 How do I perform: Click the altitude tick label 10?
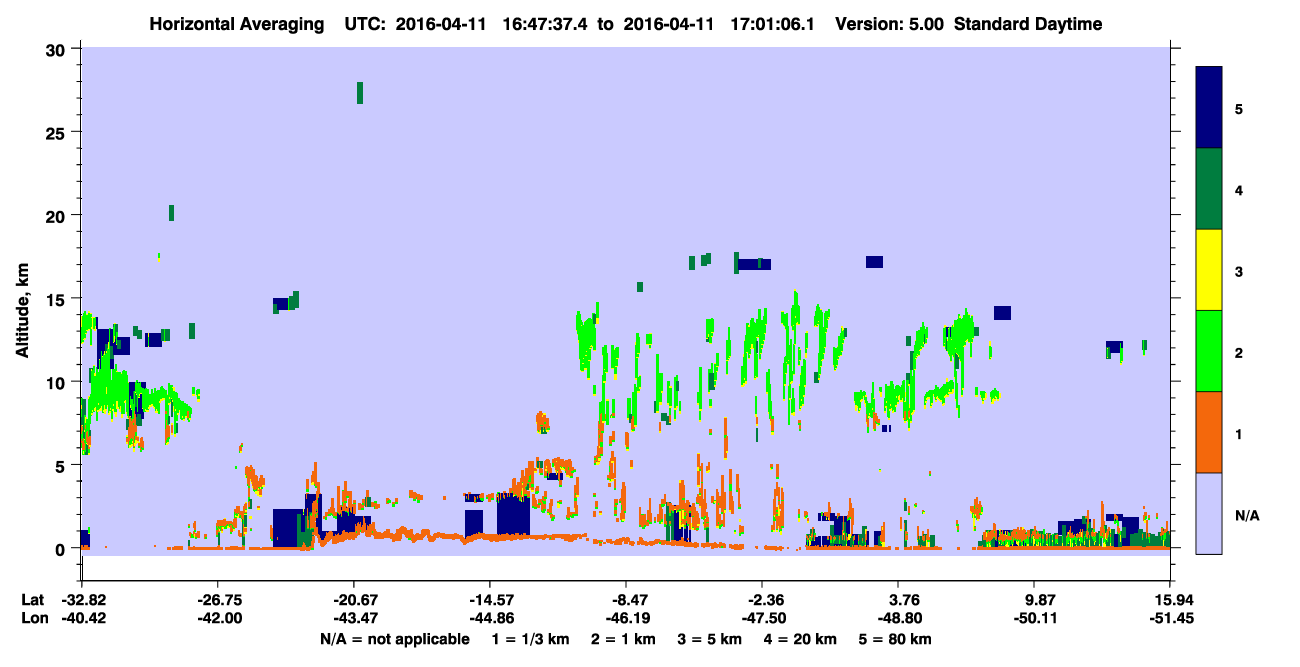[x=56, y=382]
